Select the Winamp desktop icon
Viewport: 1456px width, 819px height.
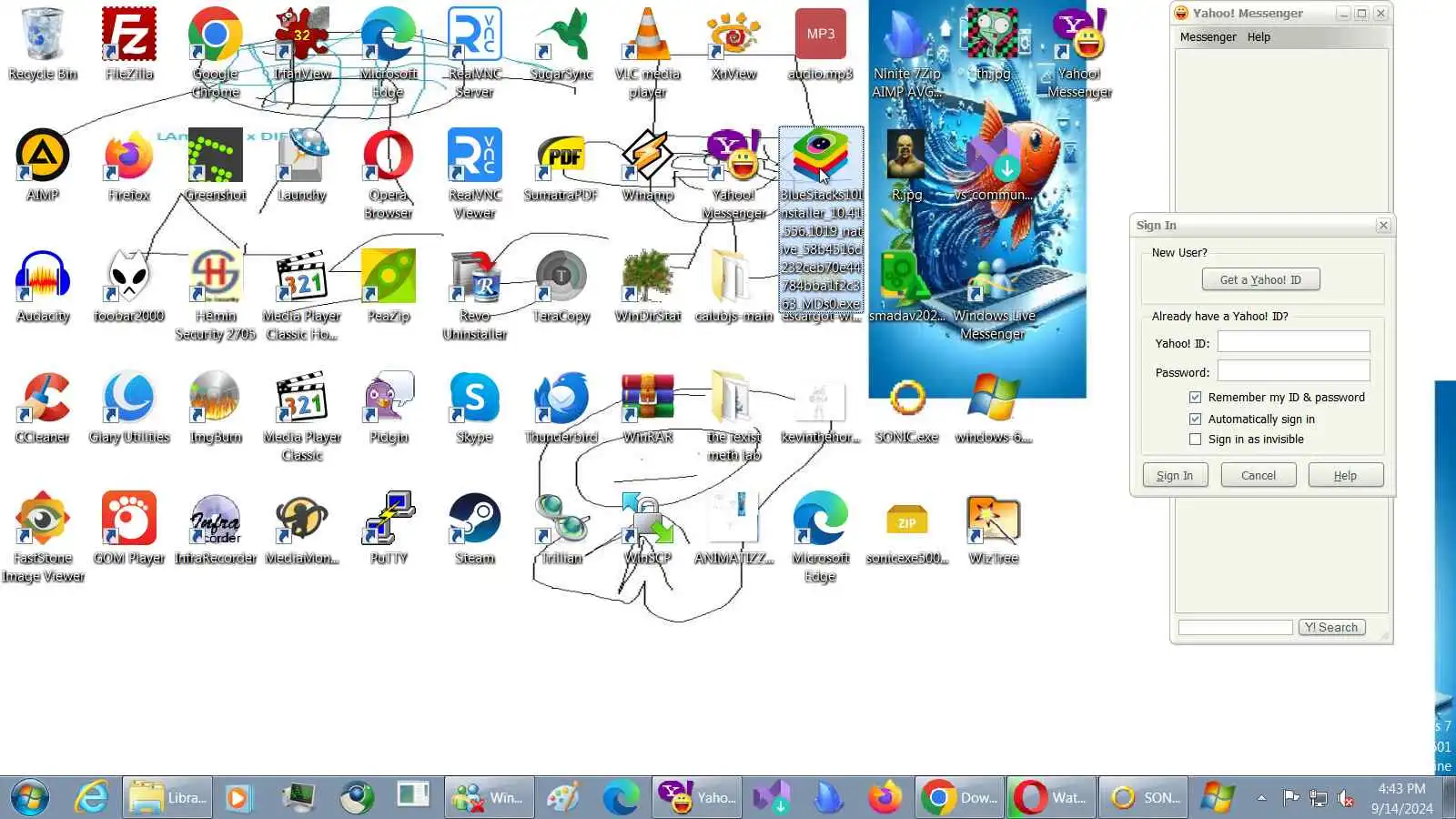[647, 165]
